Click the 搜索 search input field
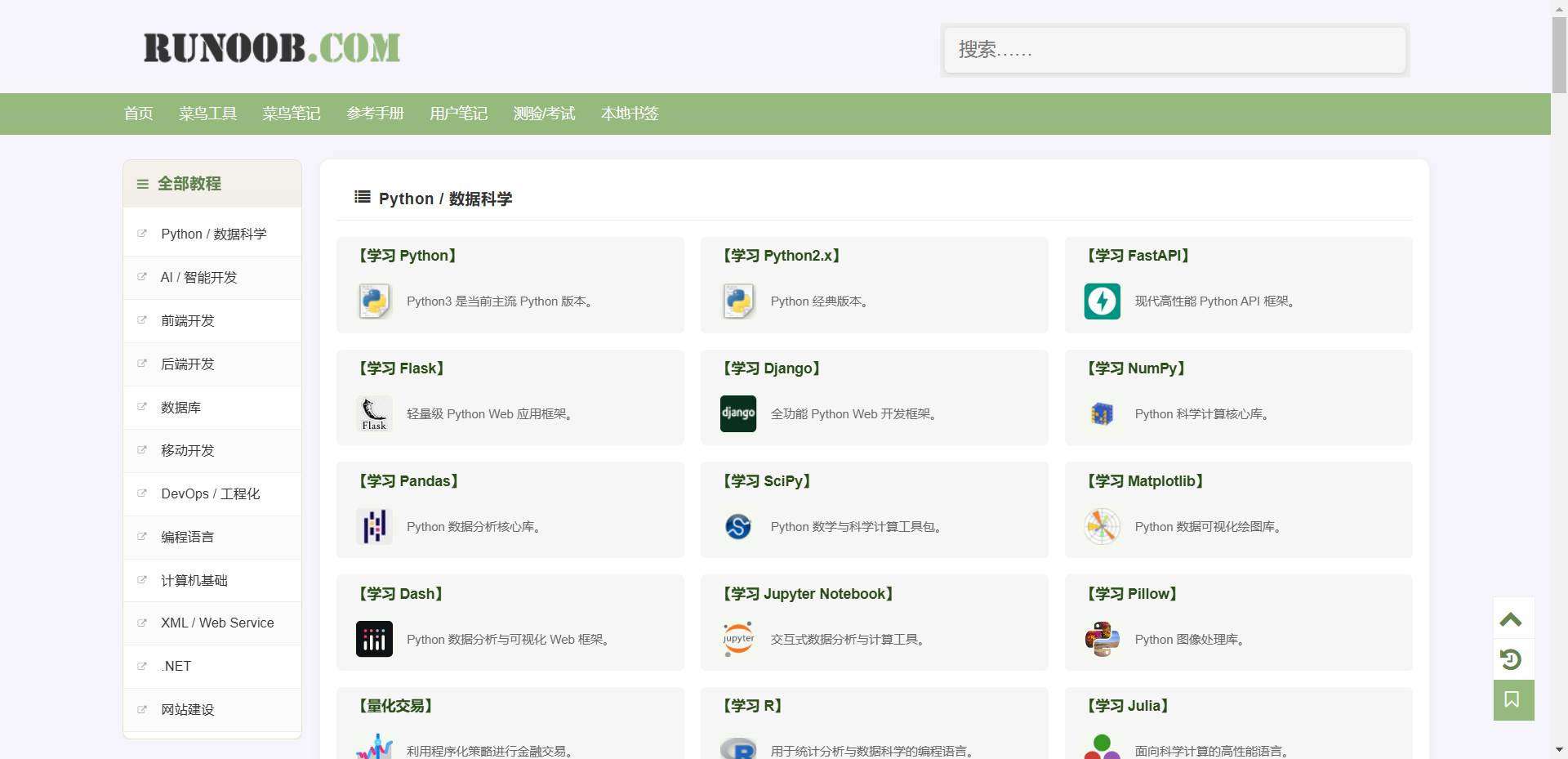Image resolution: width=1568 pixels, height=759 pixels. tap(1175, 50)
